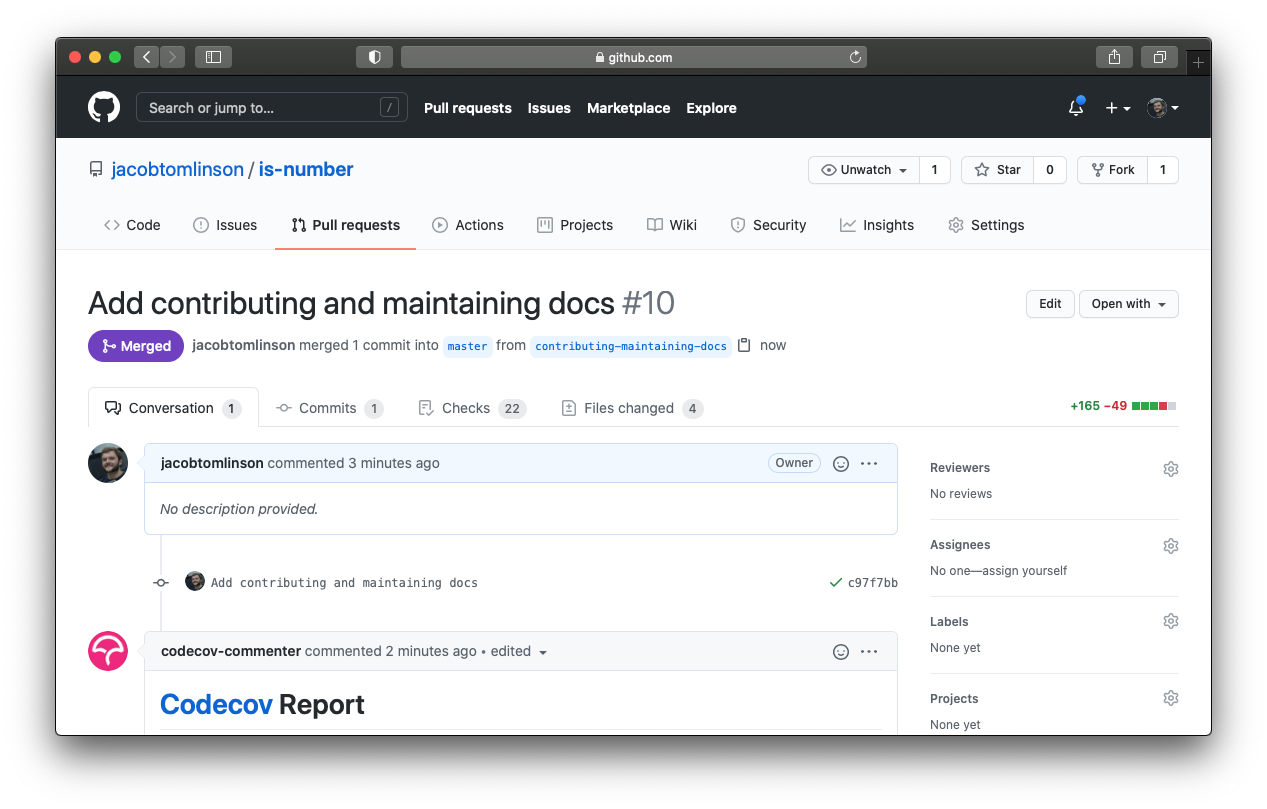Open the Marketplace menu item
The width and height of the screenshot is (1267, 809).
coord(628,108)
